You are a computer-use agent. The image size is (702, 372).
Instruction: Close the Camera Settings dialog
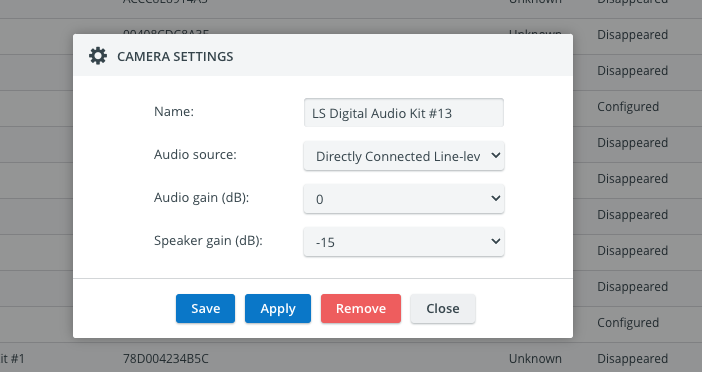pos(443,308)
